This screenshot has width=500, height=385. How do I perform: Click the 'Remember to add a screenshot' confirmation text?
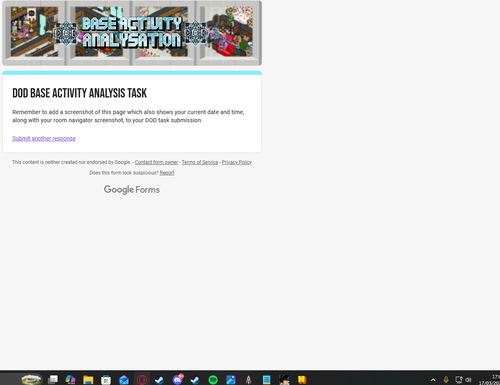(x=128, y=116)
